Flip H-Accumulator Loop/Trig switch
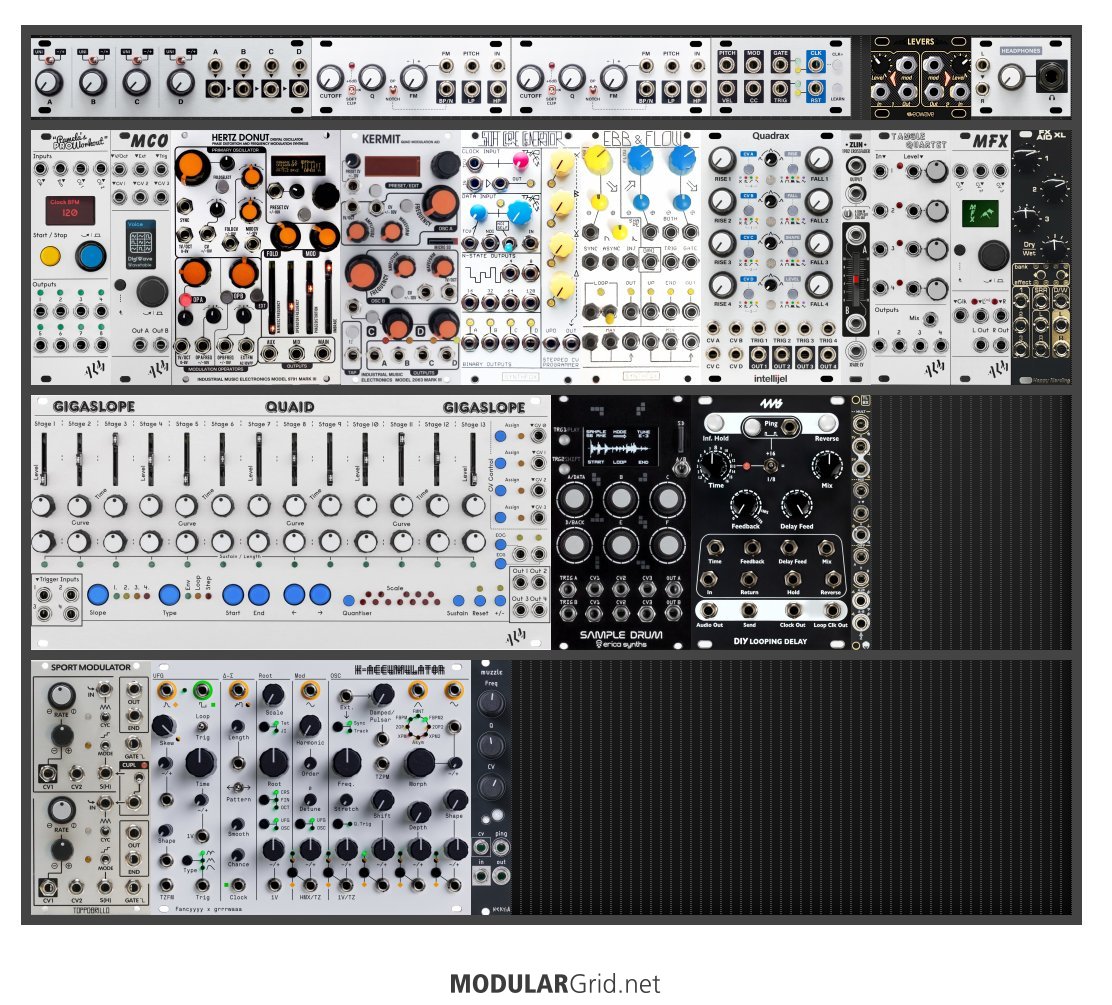This screenshot has width=1112, height=1005. (x=202, y=727)
